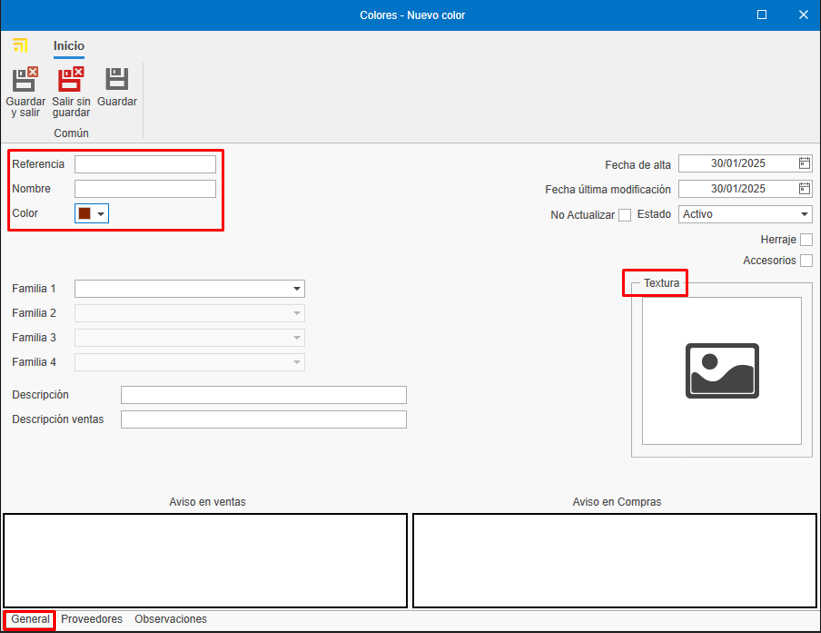Enable the Herraje checkbox
This screenshot has height=633, width=821.
coord(806,240)
